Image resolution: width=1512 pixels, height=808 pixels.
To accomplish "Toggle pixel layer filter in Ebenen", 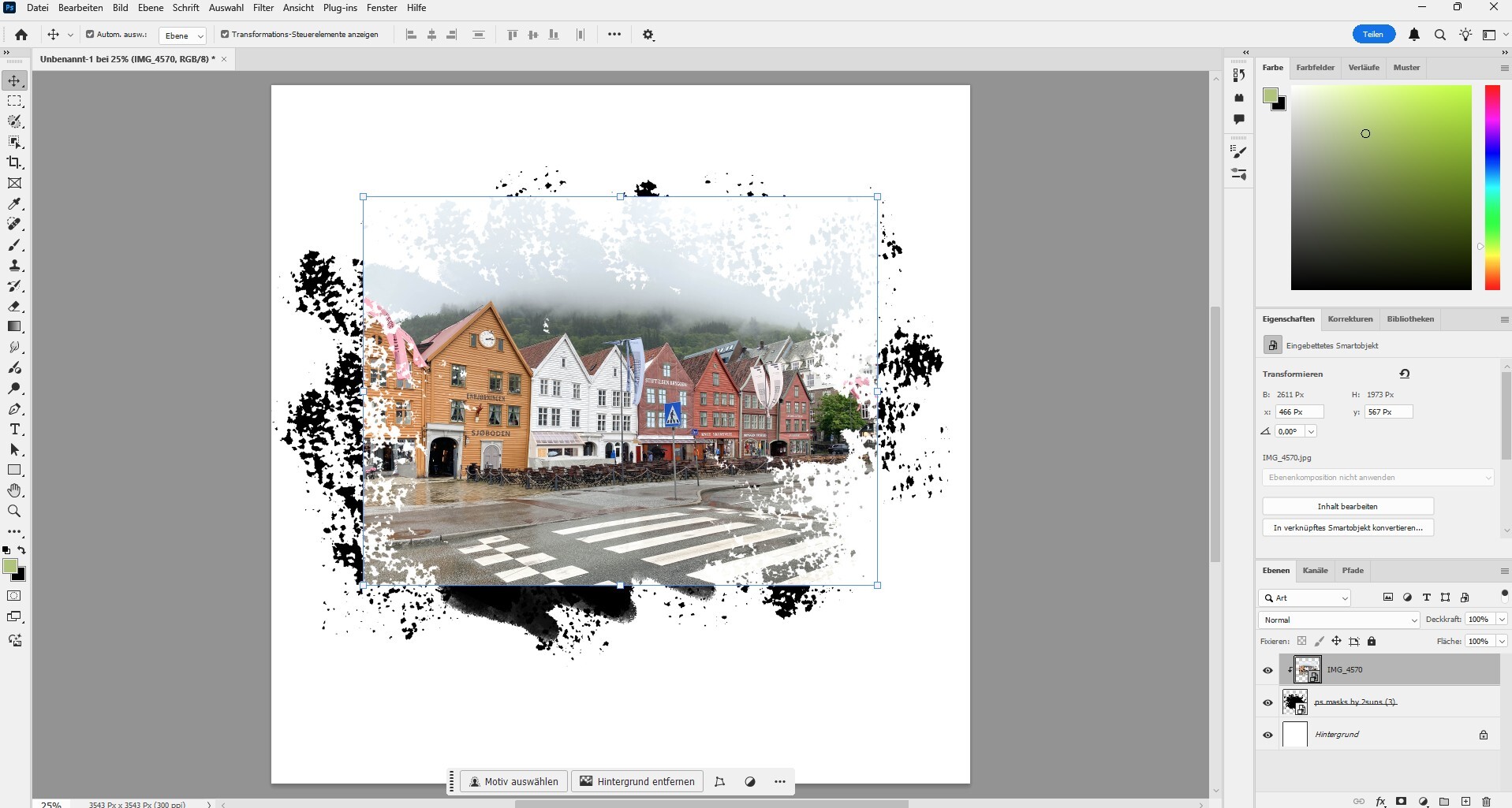I will click(x=1388, y=598).
